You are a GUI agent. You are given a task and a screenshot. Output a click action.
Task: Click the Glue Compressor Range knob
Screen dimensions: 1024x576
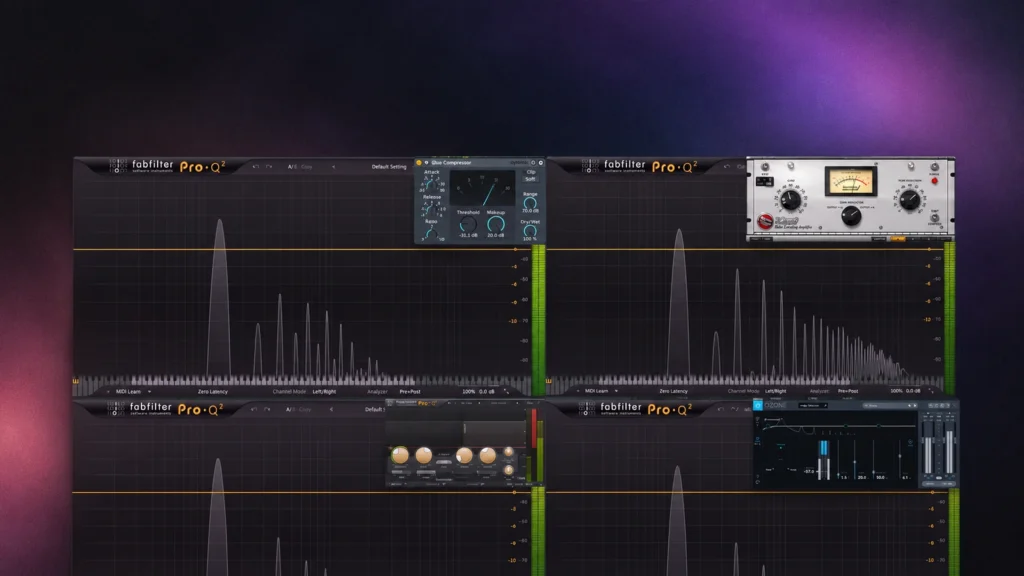[x=530, y=202]
